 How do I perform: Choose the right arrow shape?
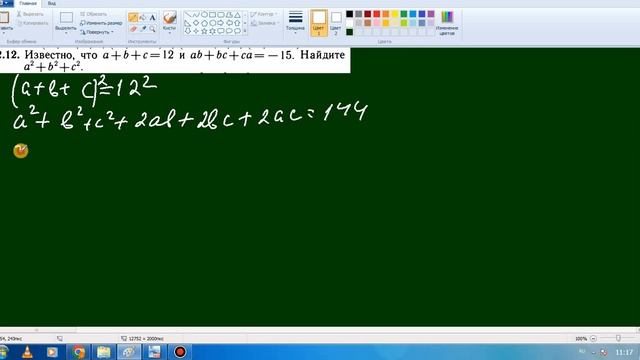click(x=220, y=23)
